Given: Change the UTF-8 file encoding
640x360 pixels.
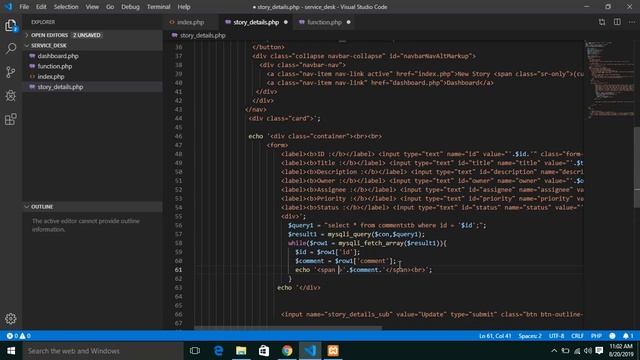Looking at the screenshot, I should point(557,336).
